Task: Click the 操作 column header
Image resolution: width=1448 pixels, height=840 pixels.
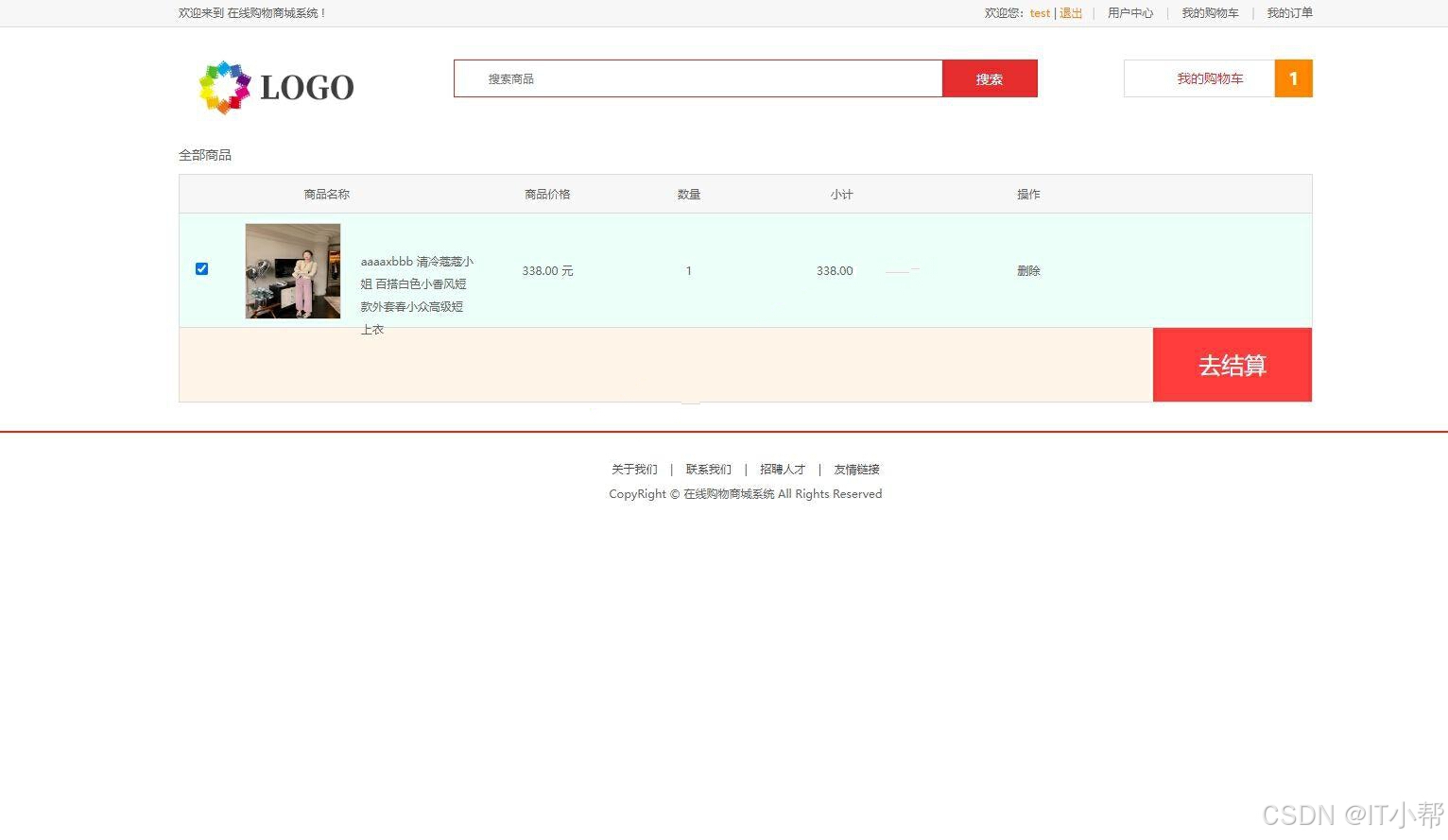Action: tap(1028, 195)
